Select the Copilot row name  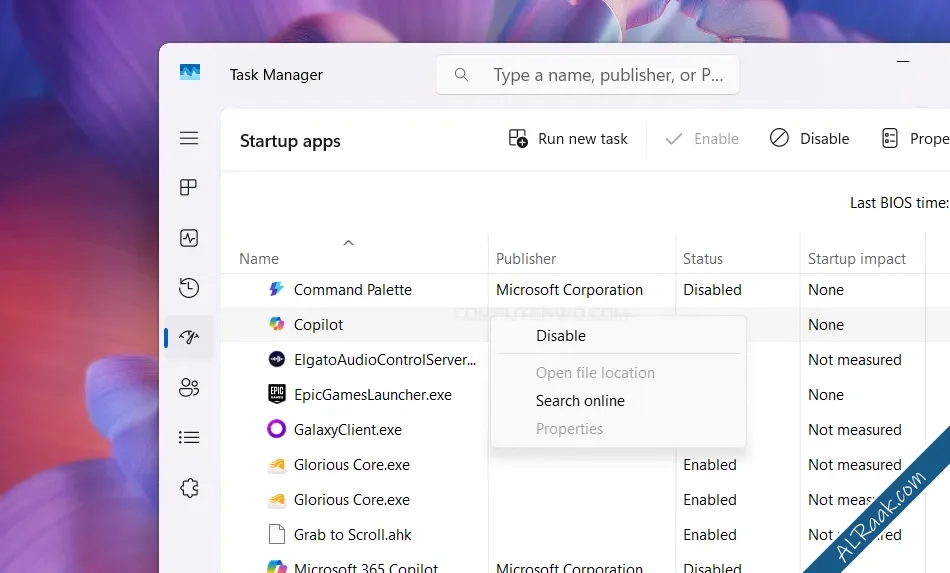point(318,325)
